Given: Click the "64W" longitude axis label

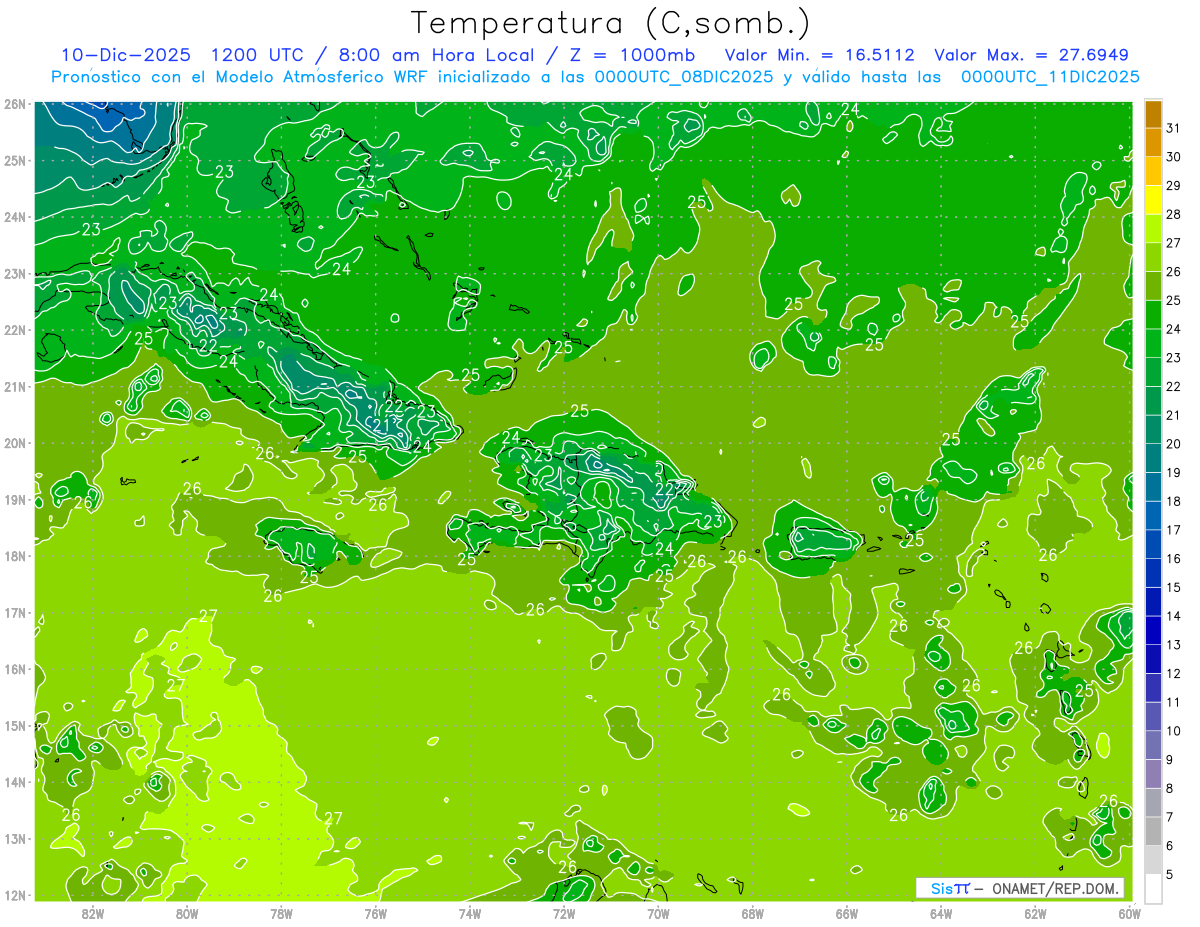Looking at the screenshot, I should click(941, 913).
